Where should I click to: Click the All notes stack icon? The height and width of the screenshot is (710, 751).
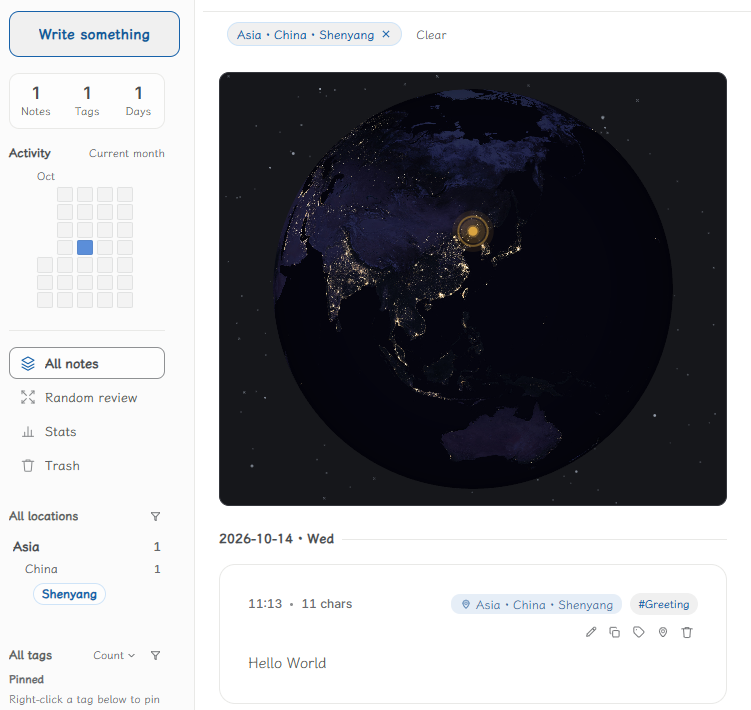tap(28, 364)
